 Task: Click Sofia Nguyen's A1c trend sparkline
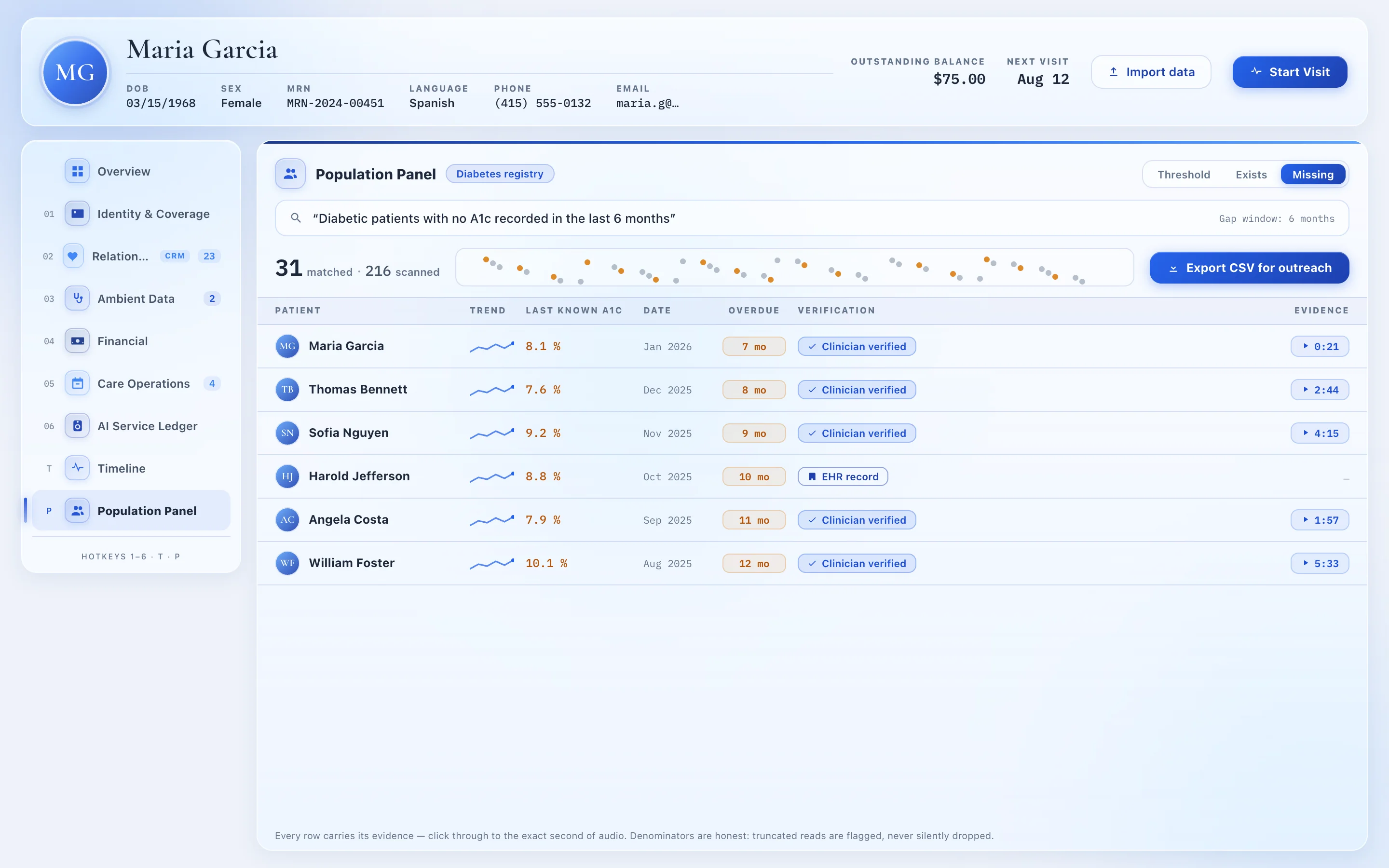pyautogui.click(x=492, y=433)
